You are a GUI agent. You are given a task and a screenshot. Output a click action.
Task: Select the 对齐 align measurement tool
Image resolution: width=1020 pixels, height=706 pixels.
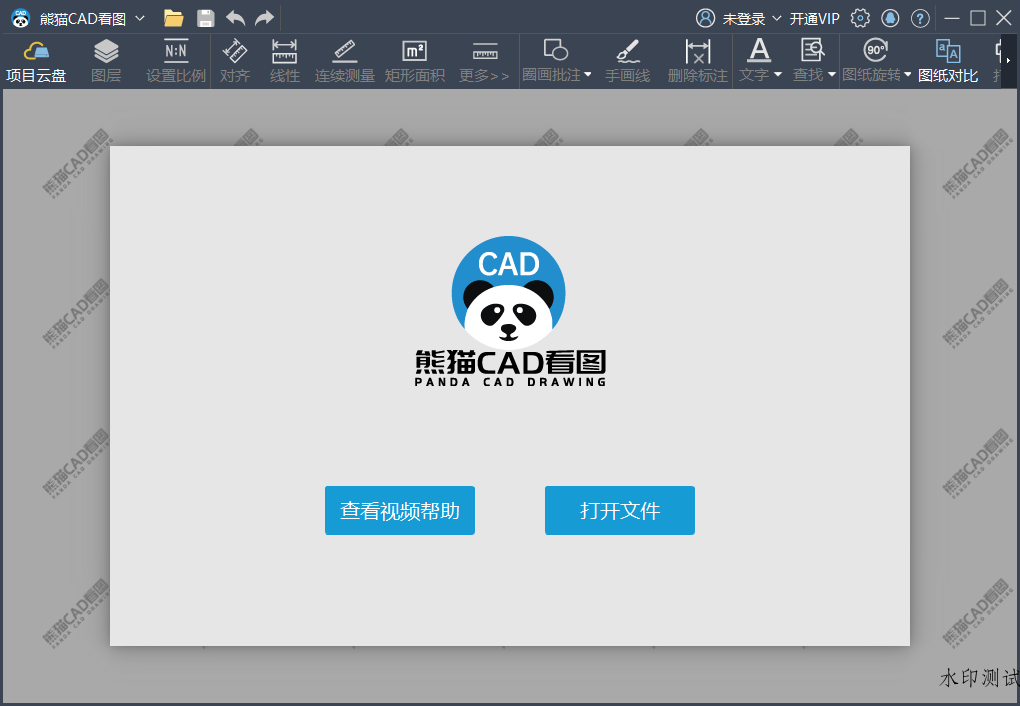pyautogui.click(x=235, y=62)
